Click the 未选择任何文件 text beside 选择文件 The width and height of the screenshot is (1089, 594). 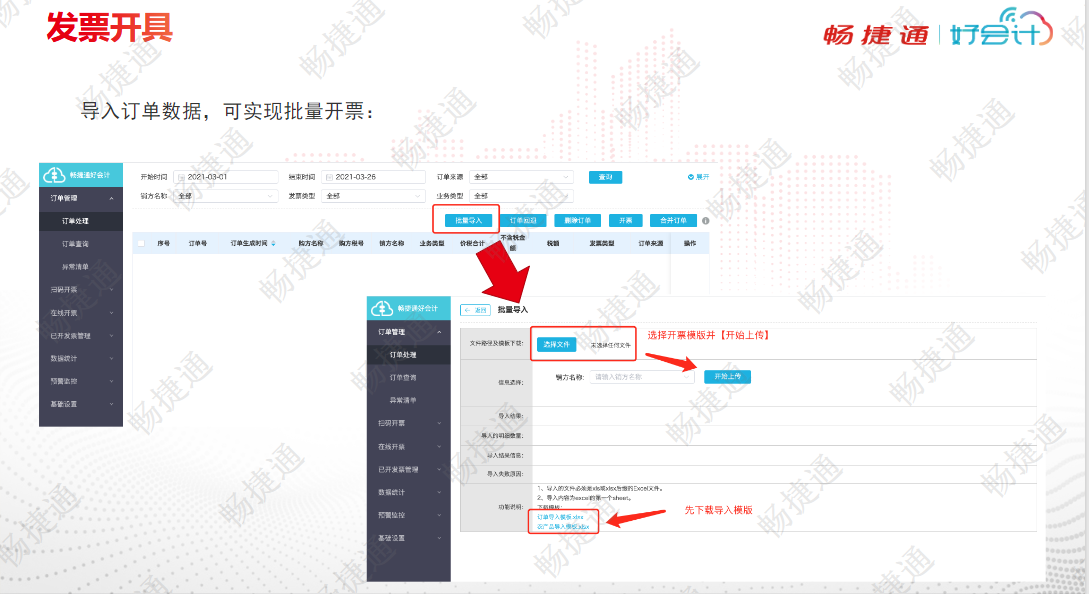[610, 345]
